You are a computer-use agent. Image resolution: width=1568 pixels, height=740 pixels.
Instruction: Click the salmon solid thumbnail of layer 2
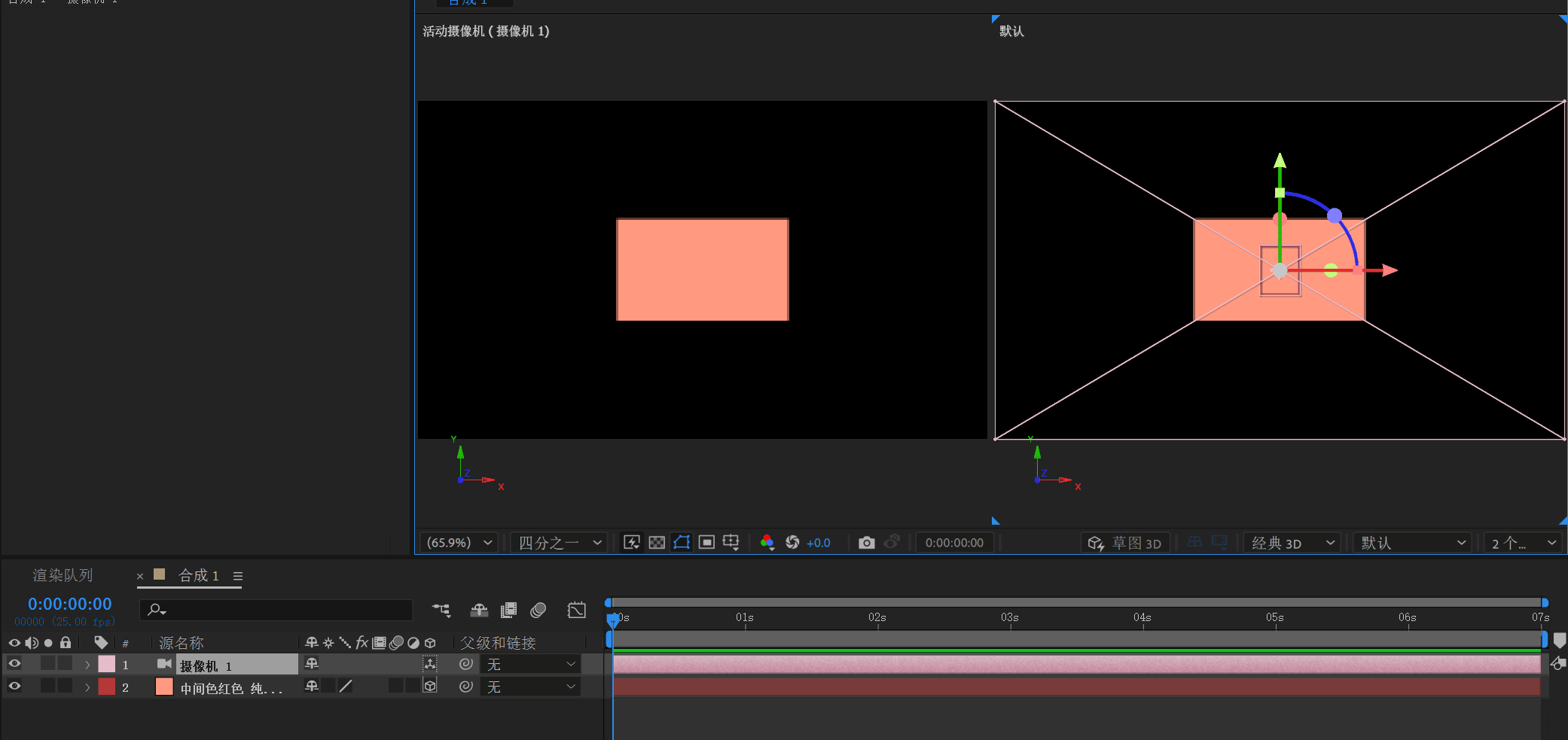coord(164,687)
